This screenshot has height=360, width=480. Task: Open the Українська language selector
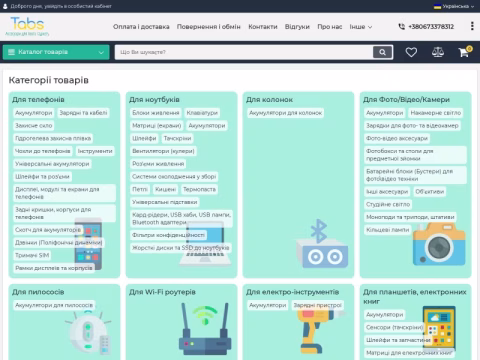coord(454,6)
